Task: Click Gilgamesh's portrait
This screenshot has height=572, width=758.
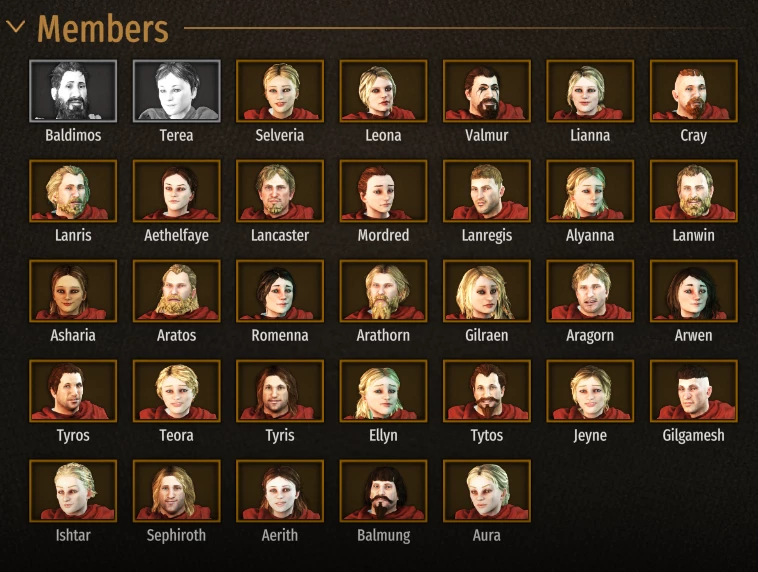Action: click(694, 391)
